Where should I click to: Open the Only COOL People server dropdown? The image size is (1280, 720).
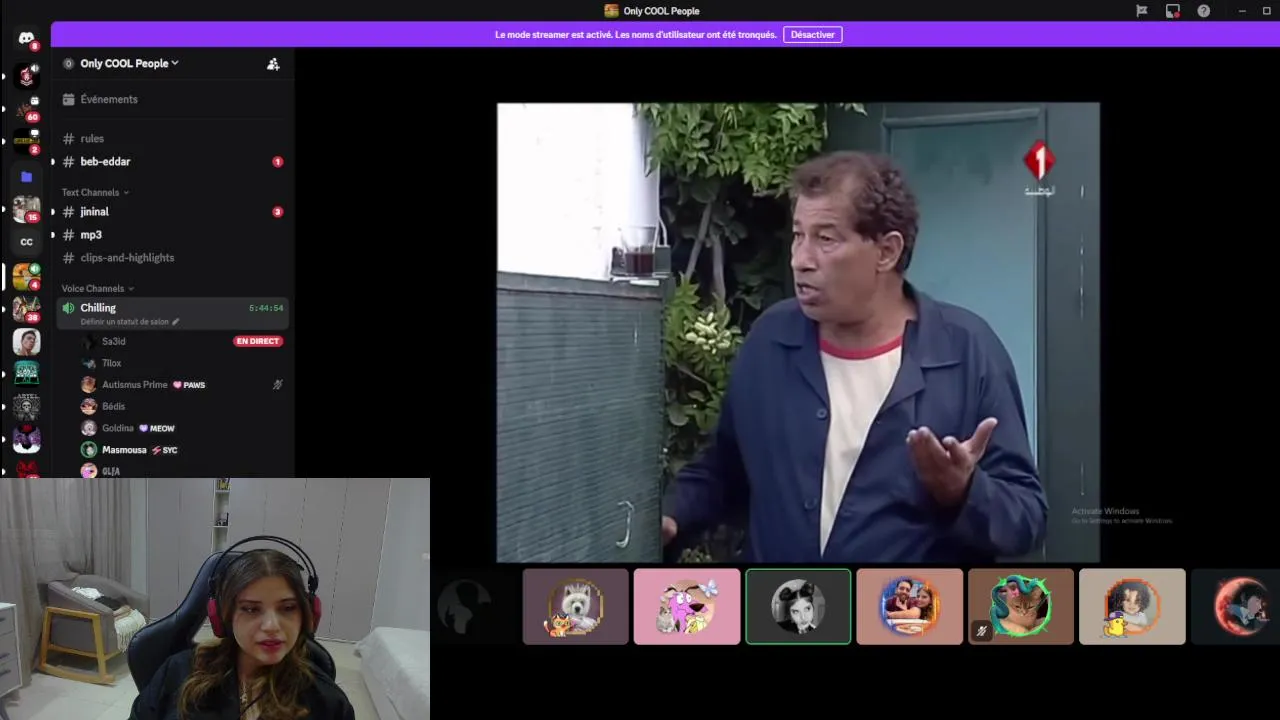(x=129, y=64)
